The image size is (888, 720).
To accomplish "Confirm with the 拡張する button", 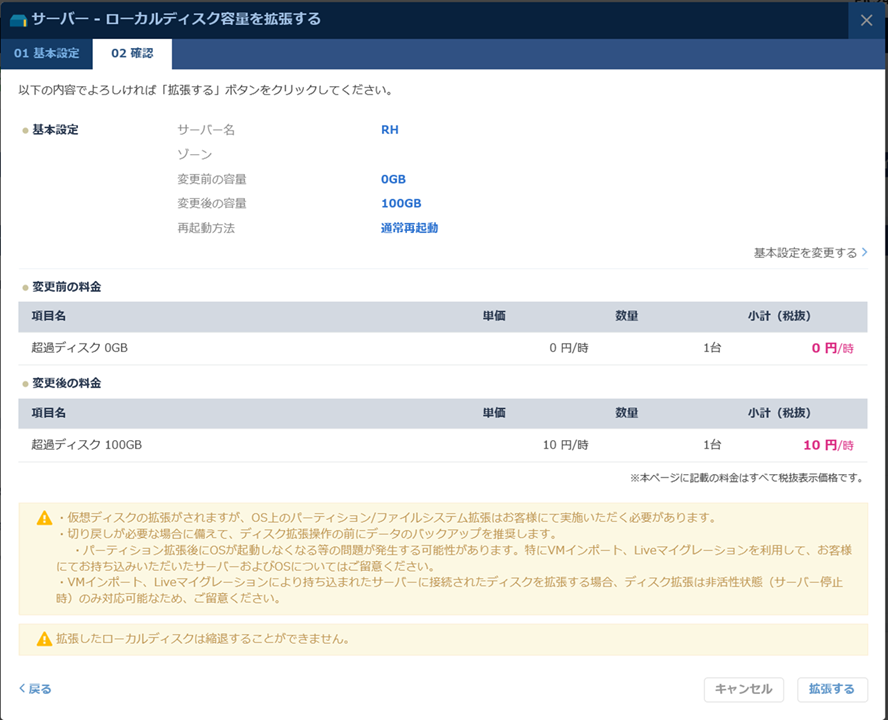I will pos(832,689).
